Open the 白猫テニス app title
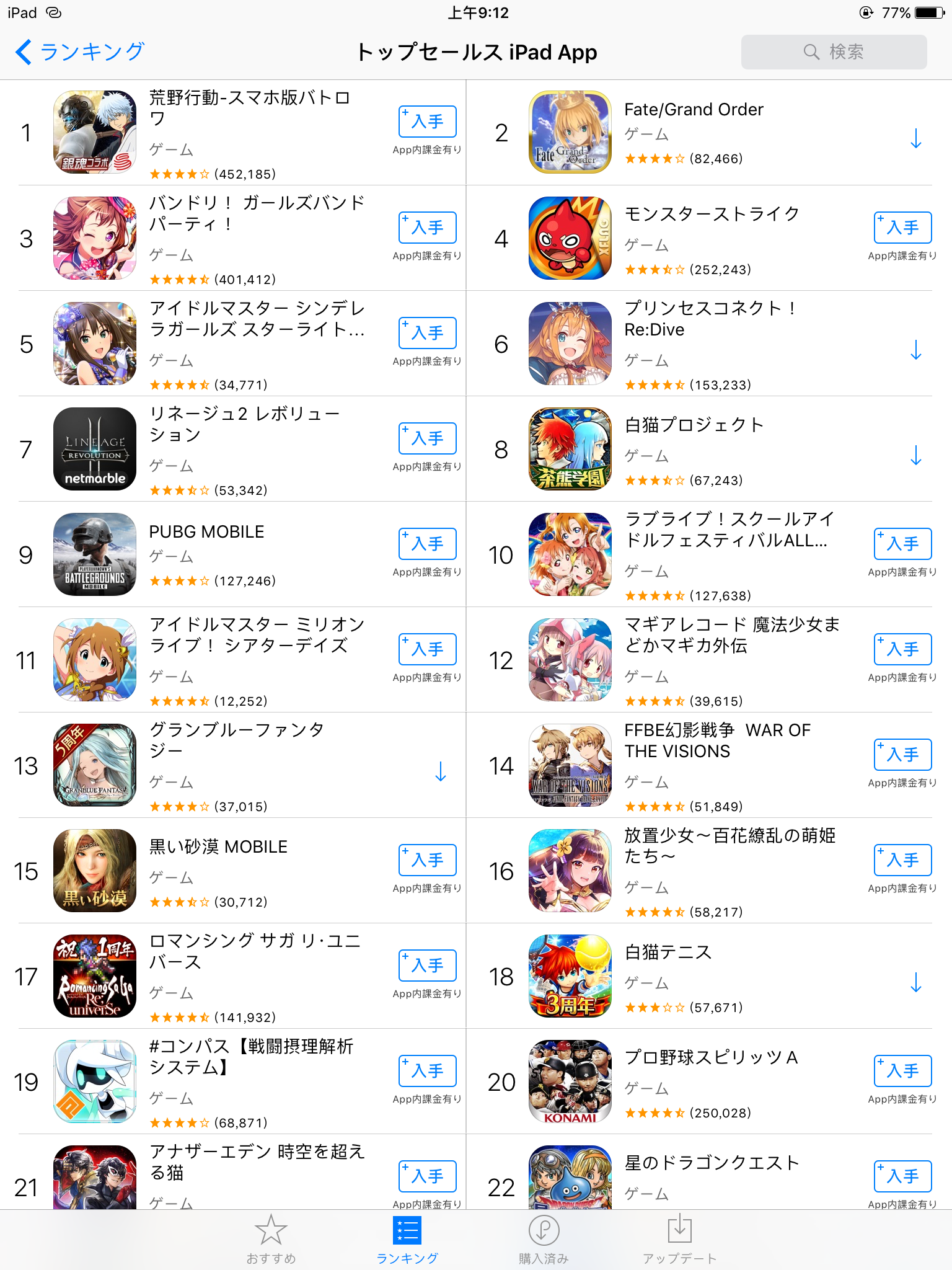The height and width of the screenshot is (1270, 952). point(668,951)
